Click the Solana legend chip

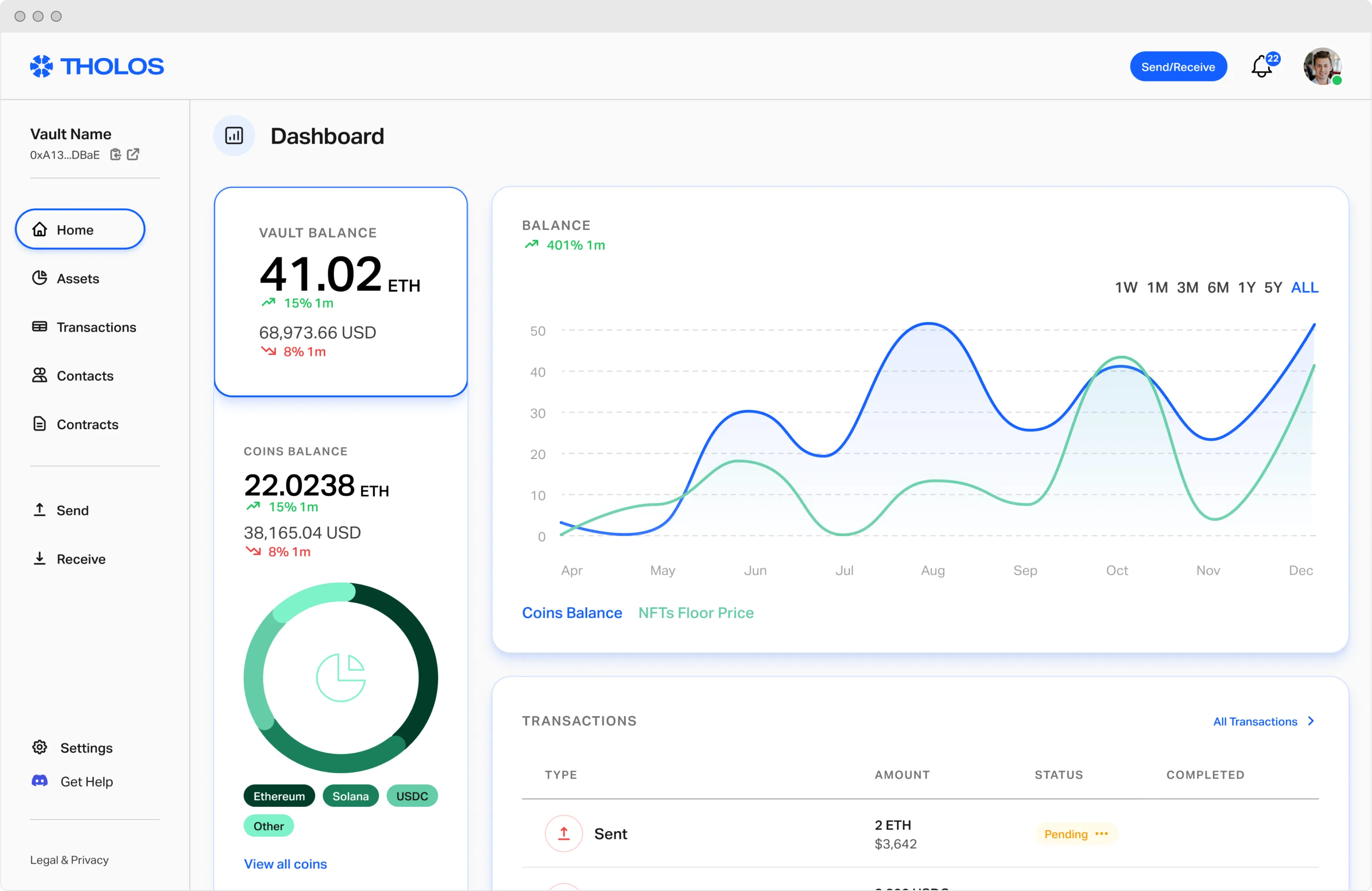[x=350, y=795]
